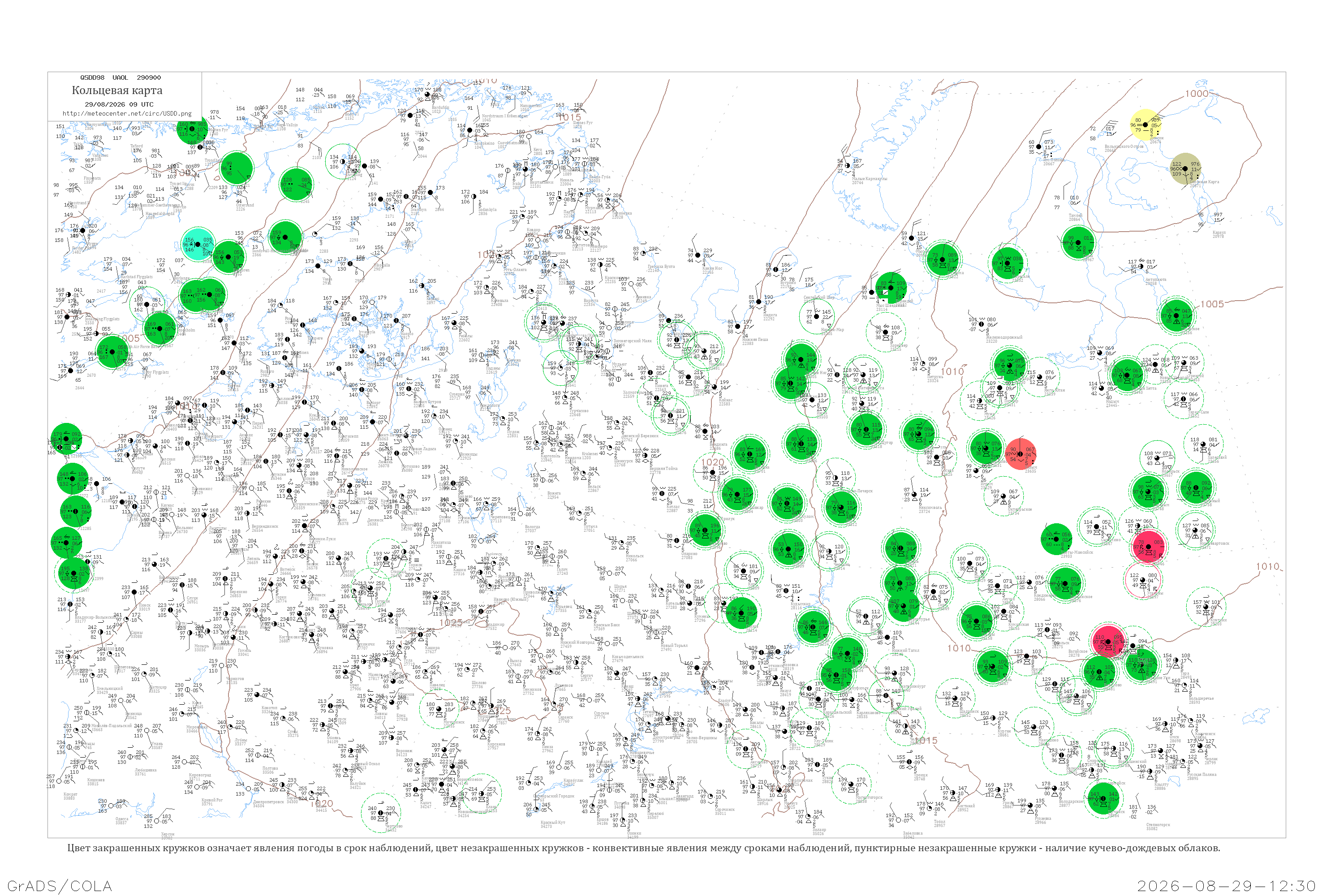
Task: Click the 2026-08-29-12:30 timestamp
Action: tap(1226, 886)
